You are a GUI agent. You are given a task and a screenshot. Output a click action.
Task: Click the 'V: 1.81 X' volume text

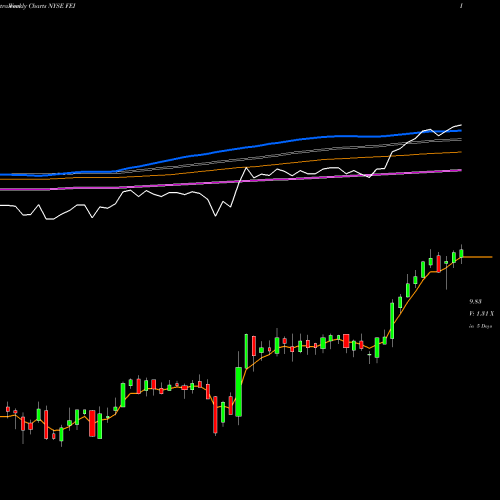click(481, 314)
